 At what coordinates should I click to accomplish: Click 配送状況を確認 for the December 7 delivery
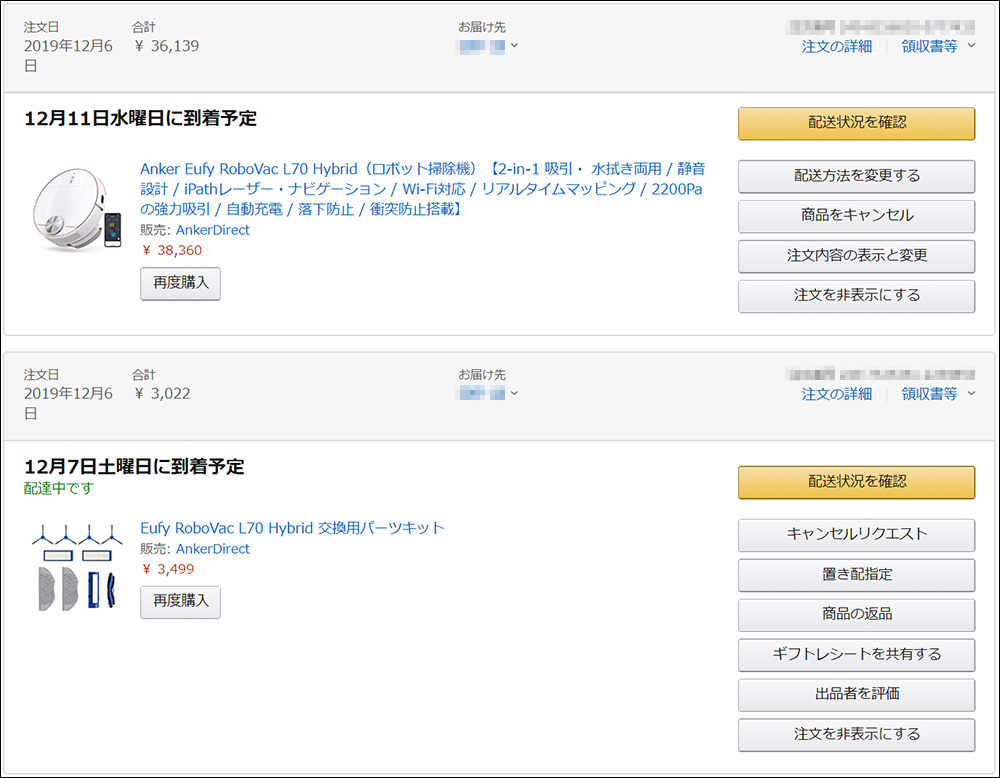point(857,482)
